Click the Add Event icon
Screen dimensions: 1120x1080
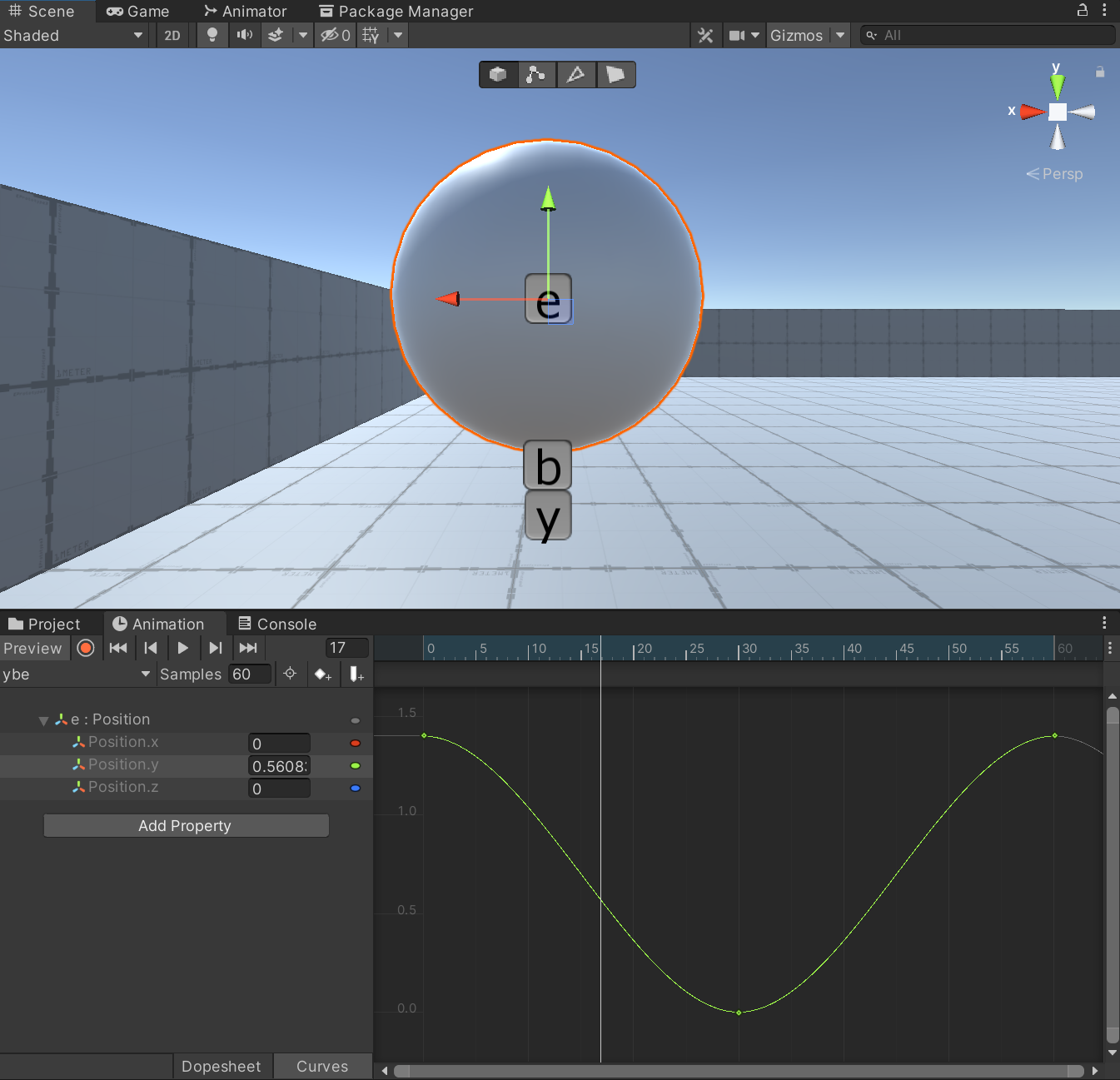coord(356,674)
